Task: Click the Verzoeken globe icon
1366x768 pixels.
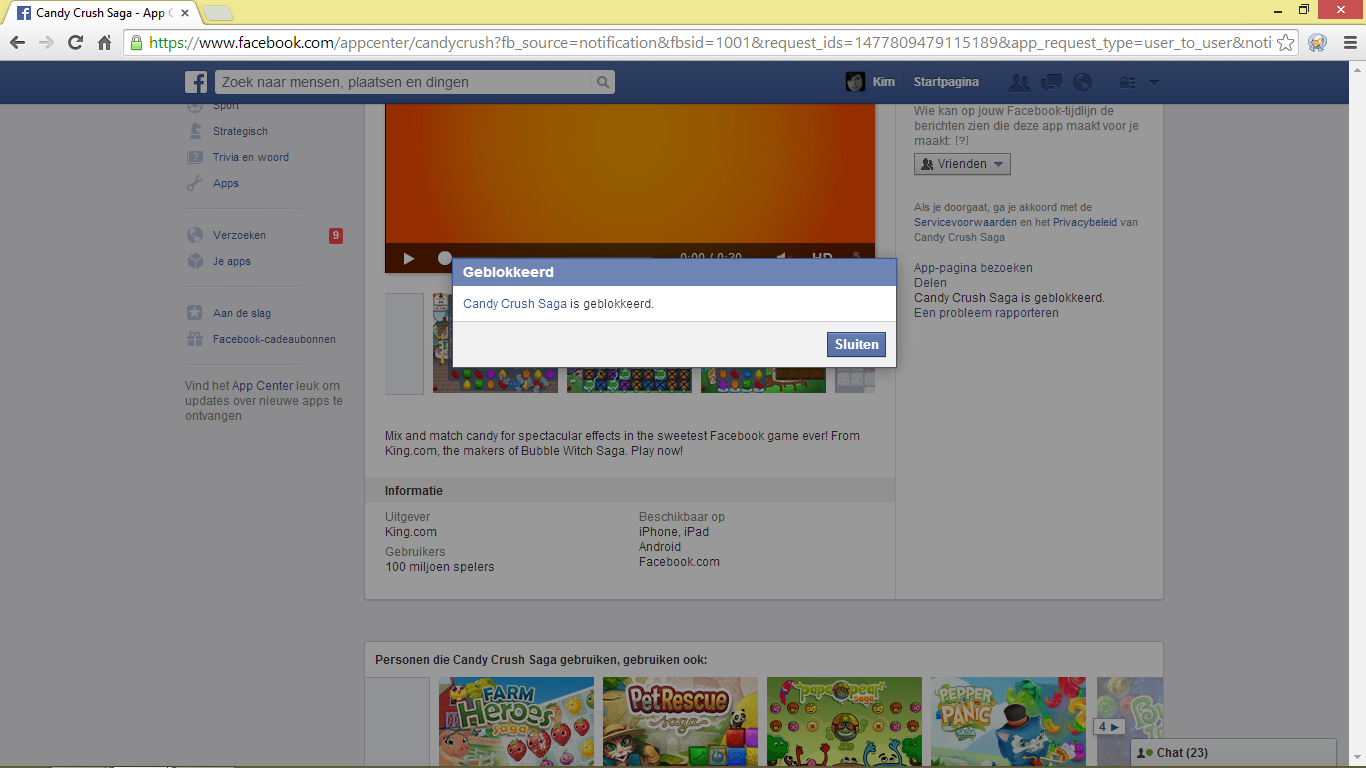Action: (x=195, y=235)
